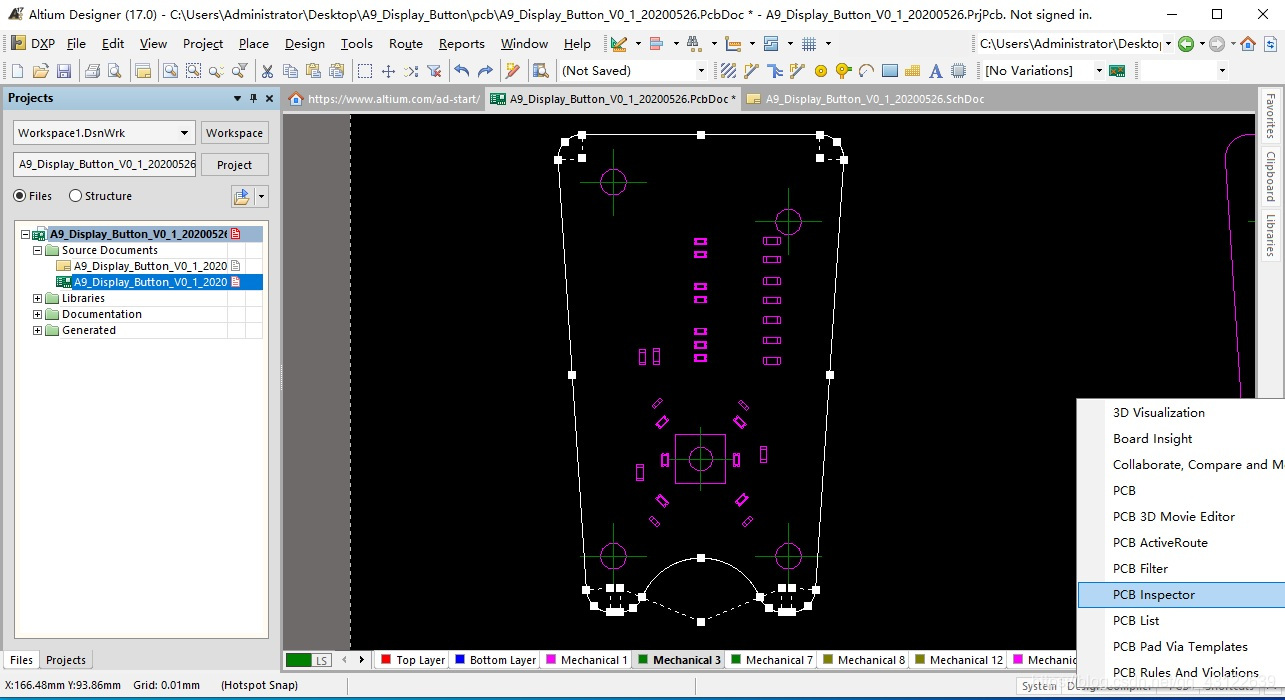The image size is (1285, 700).
Task: Select the Files radio button
Action: [x=18, y=196]
